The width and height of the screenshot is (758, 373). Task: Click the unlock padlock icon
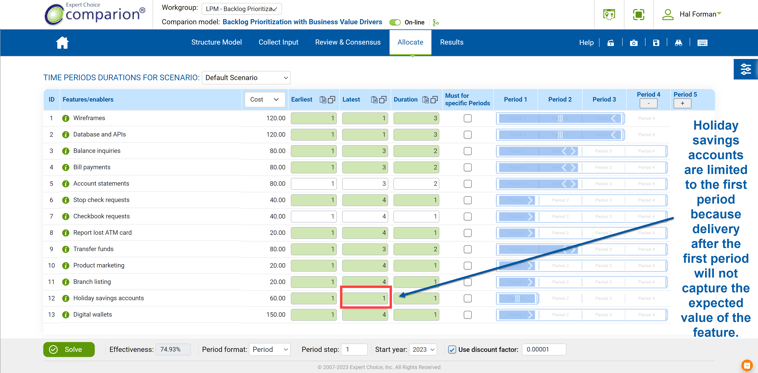[x=611, y=43]
